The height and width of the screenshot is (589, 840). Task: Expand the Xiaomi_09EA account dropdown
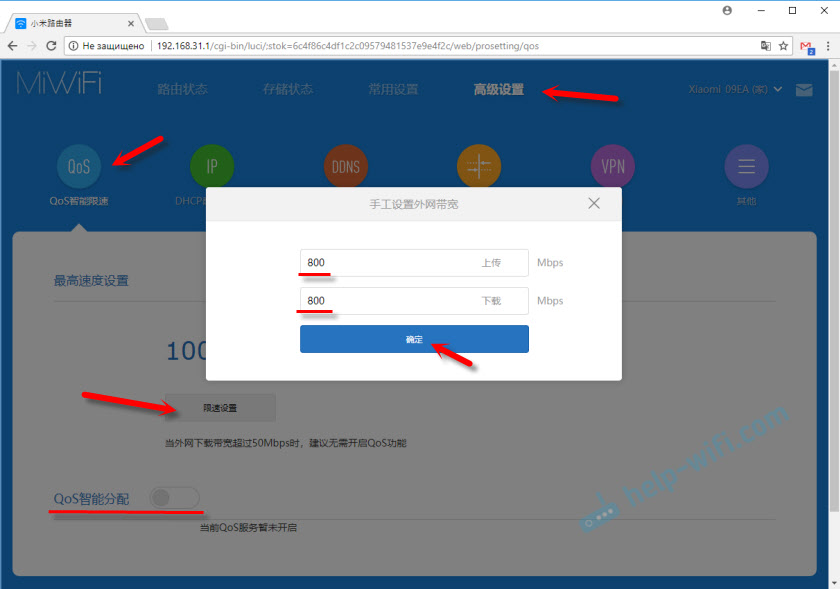tap(735, 90)
